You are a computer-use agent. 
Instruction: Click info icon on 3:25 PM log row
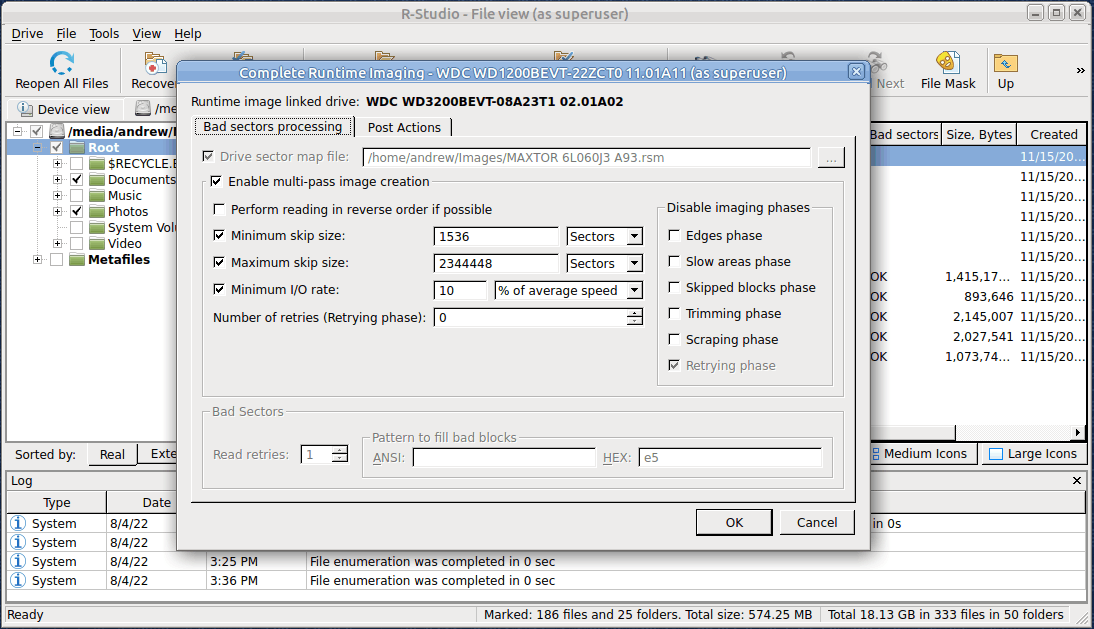18,561
